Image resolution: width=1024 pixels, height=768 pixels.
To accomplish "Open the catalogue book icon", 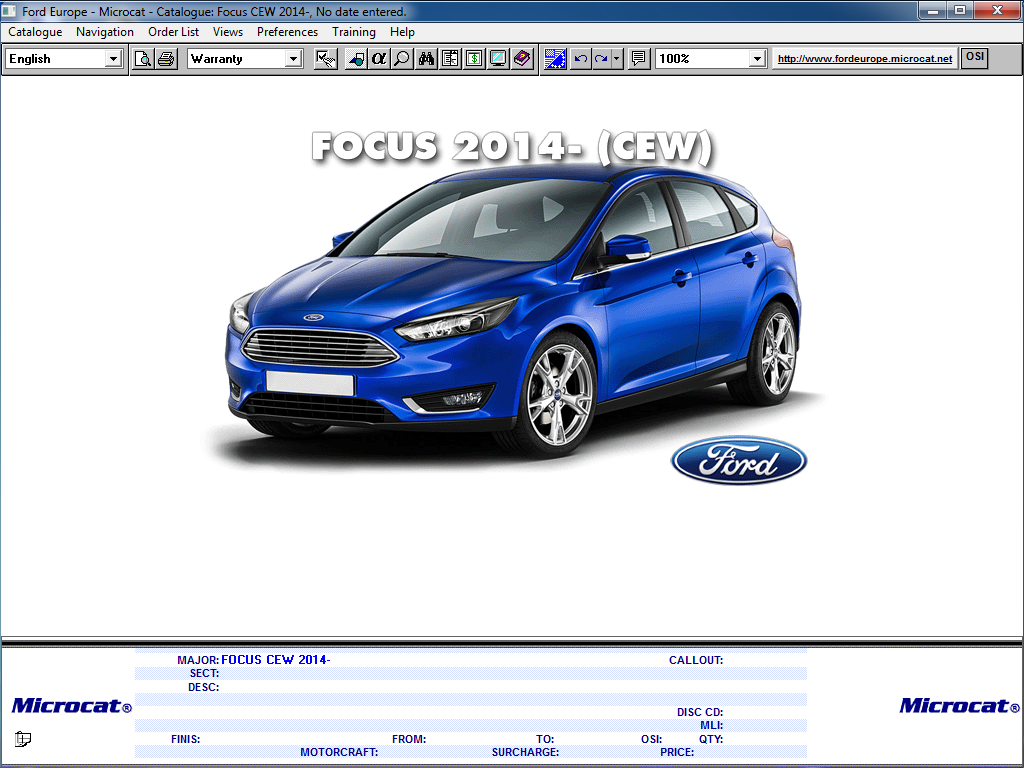I will coord(521,58).
